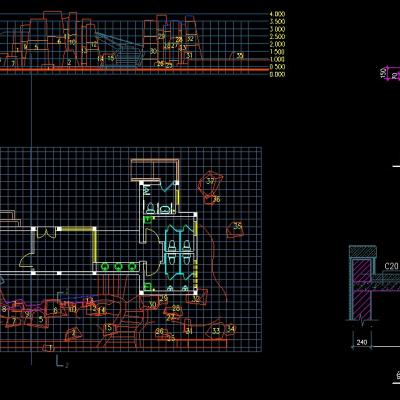This screenshot has width=400, height=400.
Task: Select rock number 36 outline
Action: coord(211,200)
